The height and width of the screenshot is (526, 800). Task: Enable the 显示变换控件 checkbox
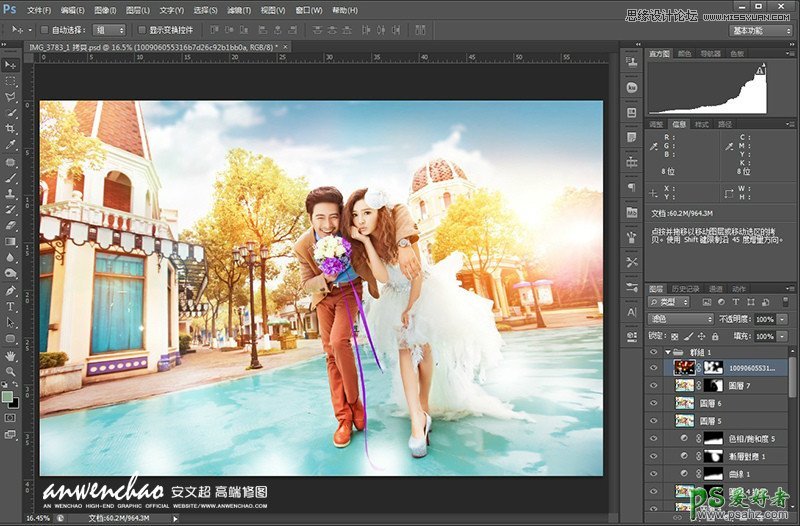coord(141,30)
